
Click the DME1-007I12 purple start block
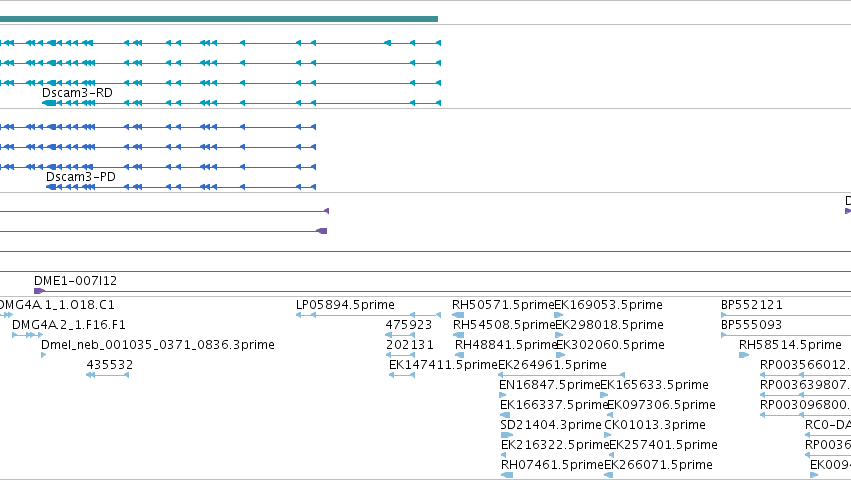[39, 292]
